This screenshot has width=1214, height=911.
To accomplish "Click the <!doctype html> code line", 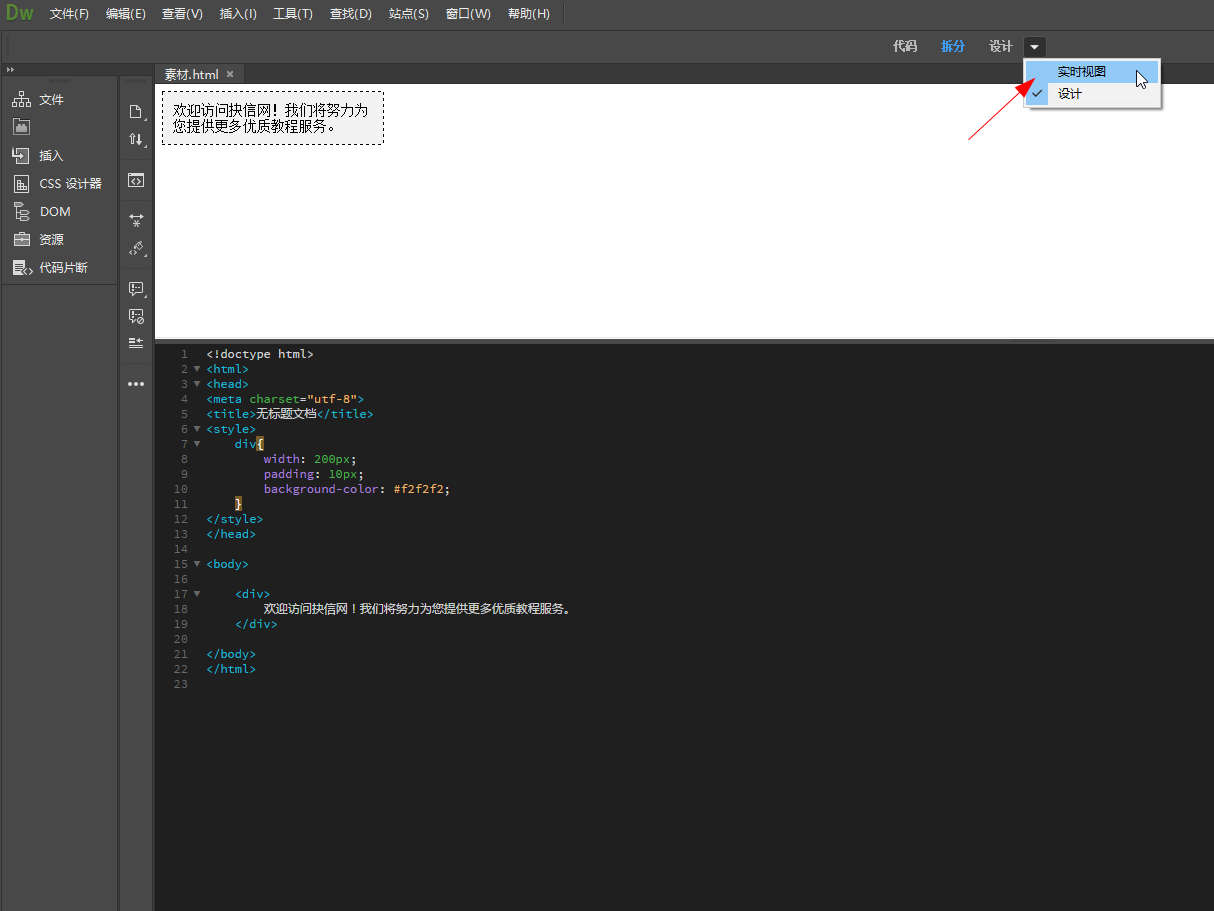I will click(x=260, y=354).
